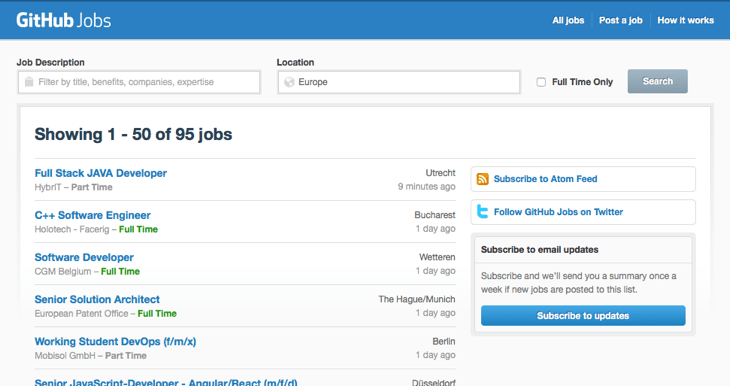
Task: Click the '9 minutes ago' timestamp
Action: click(x=426, y=186)
